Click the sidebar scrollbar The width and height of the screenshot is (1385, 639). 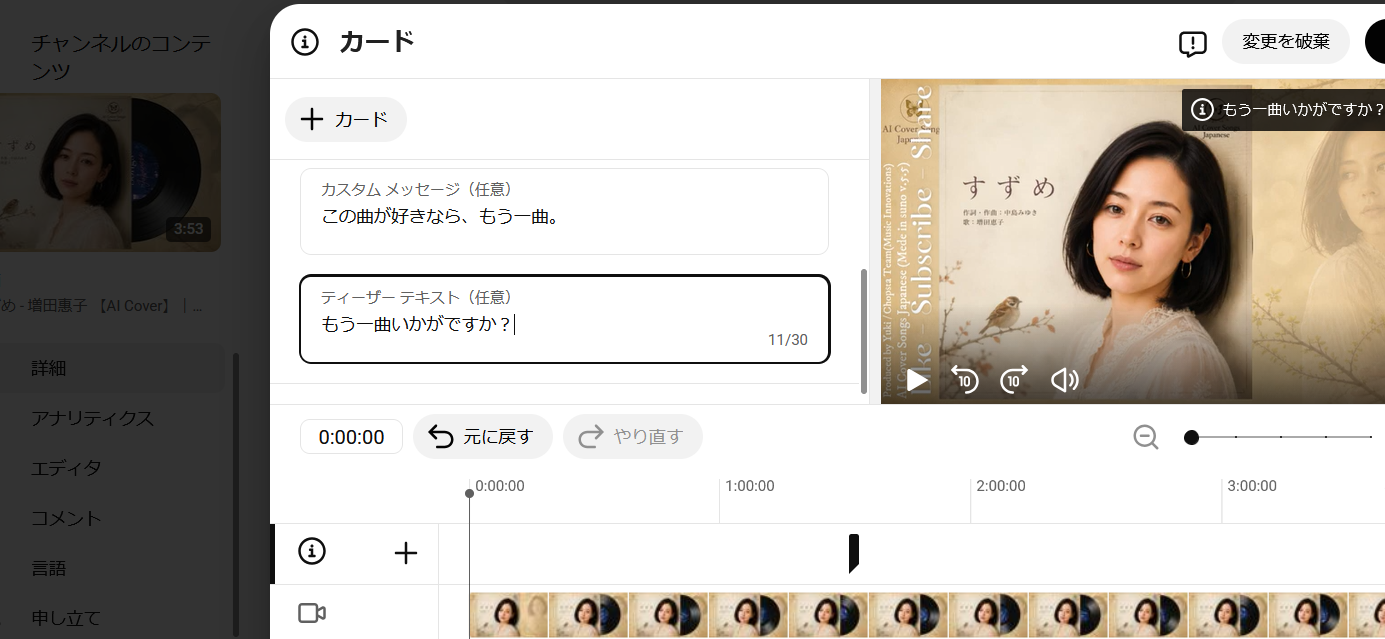tap(236, 494)
